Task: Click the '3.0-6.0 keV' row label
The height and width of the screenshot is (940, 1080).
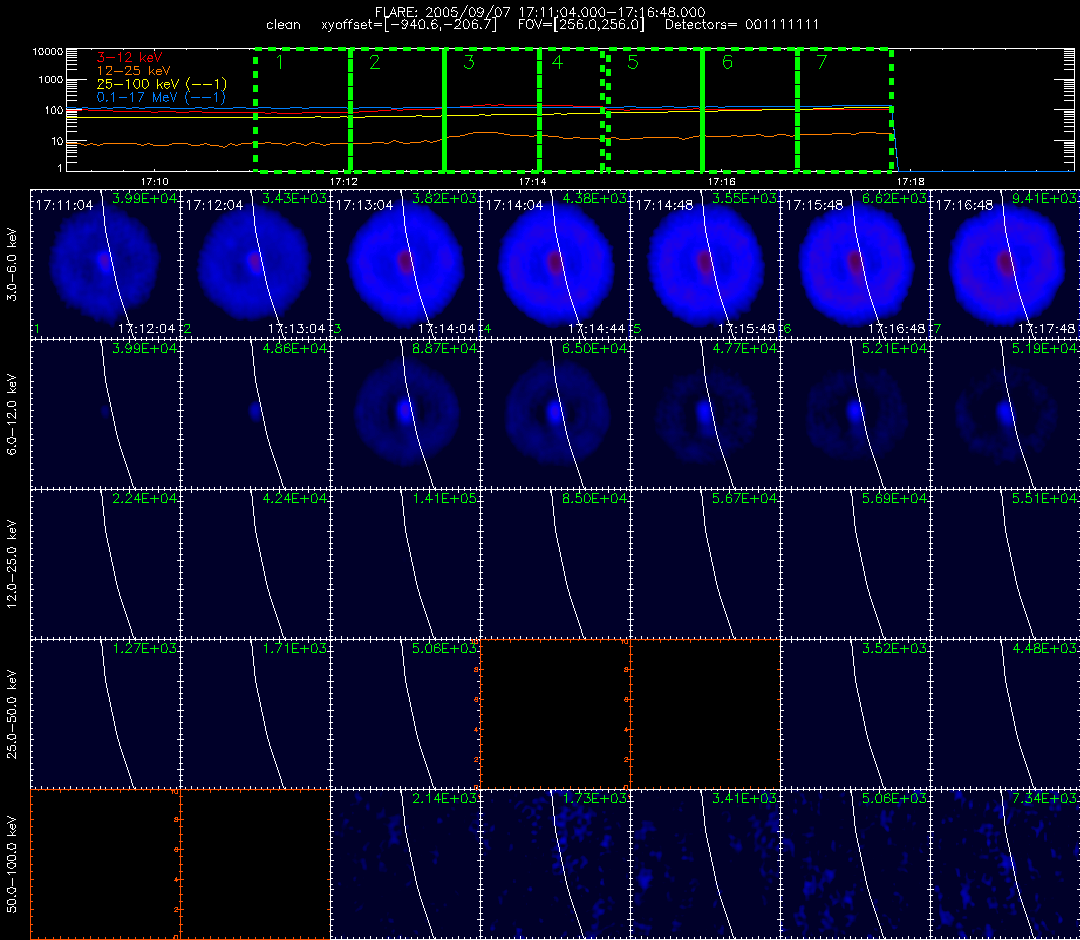Action: [12, 264]
